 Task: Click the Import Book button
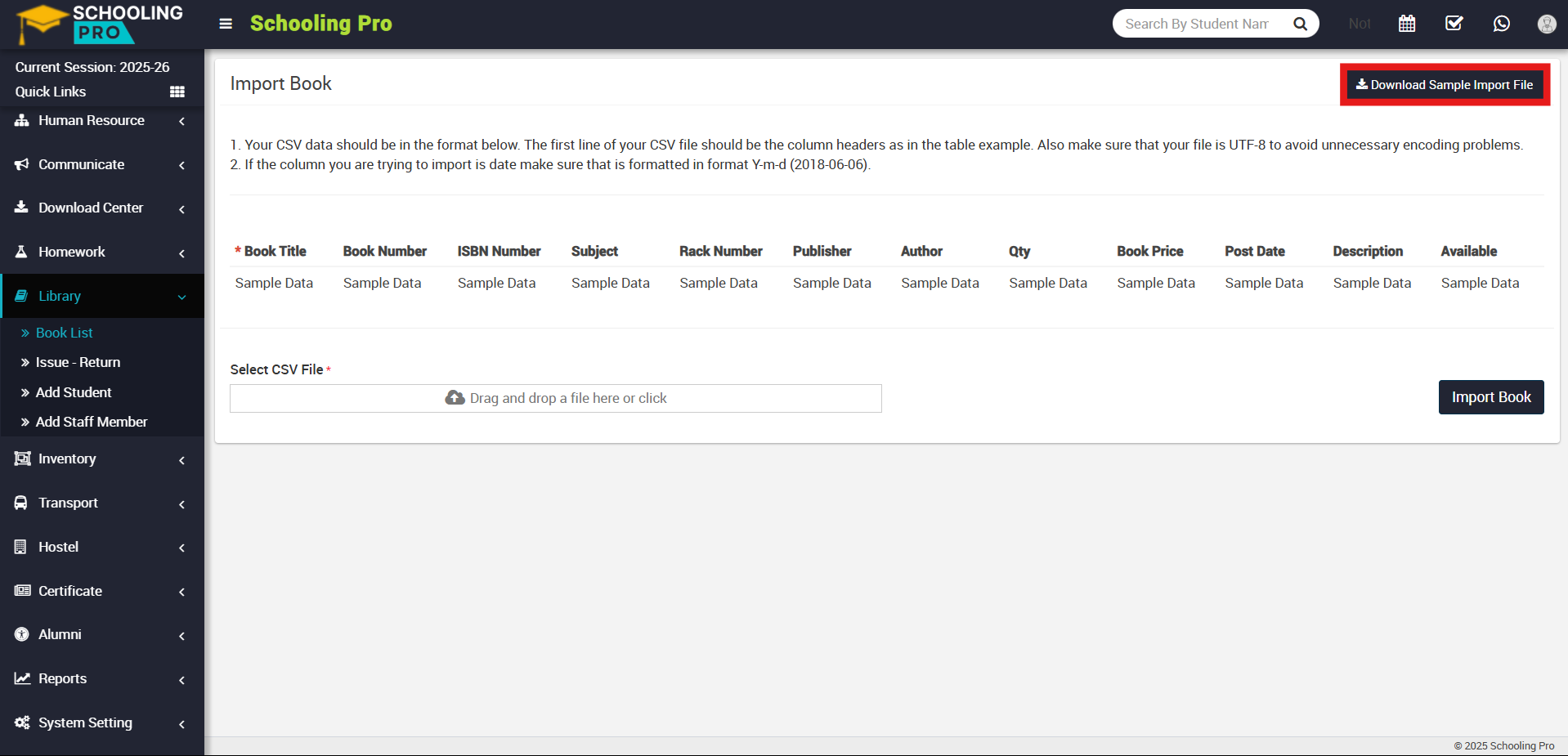[1491, 397]
